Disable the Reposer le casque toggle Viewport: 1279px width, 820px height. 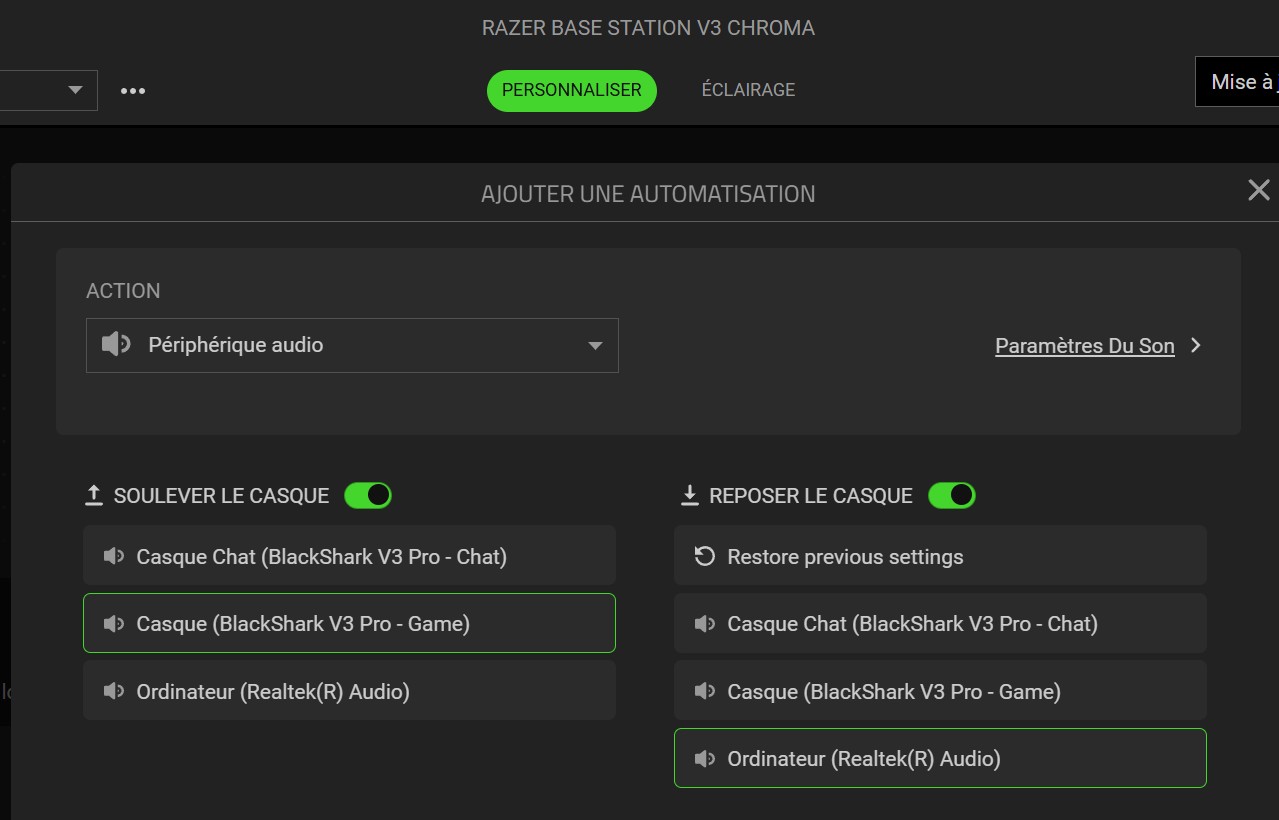coord(952,495)
